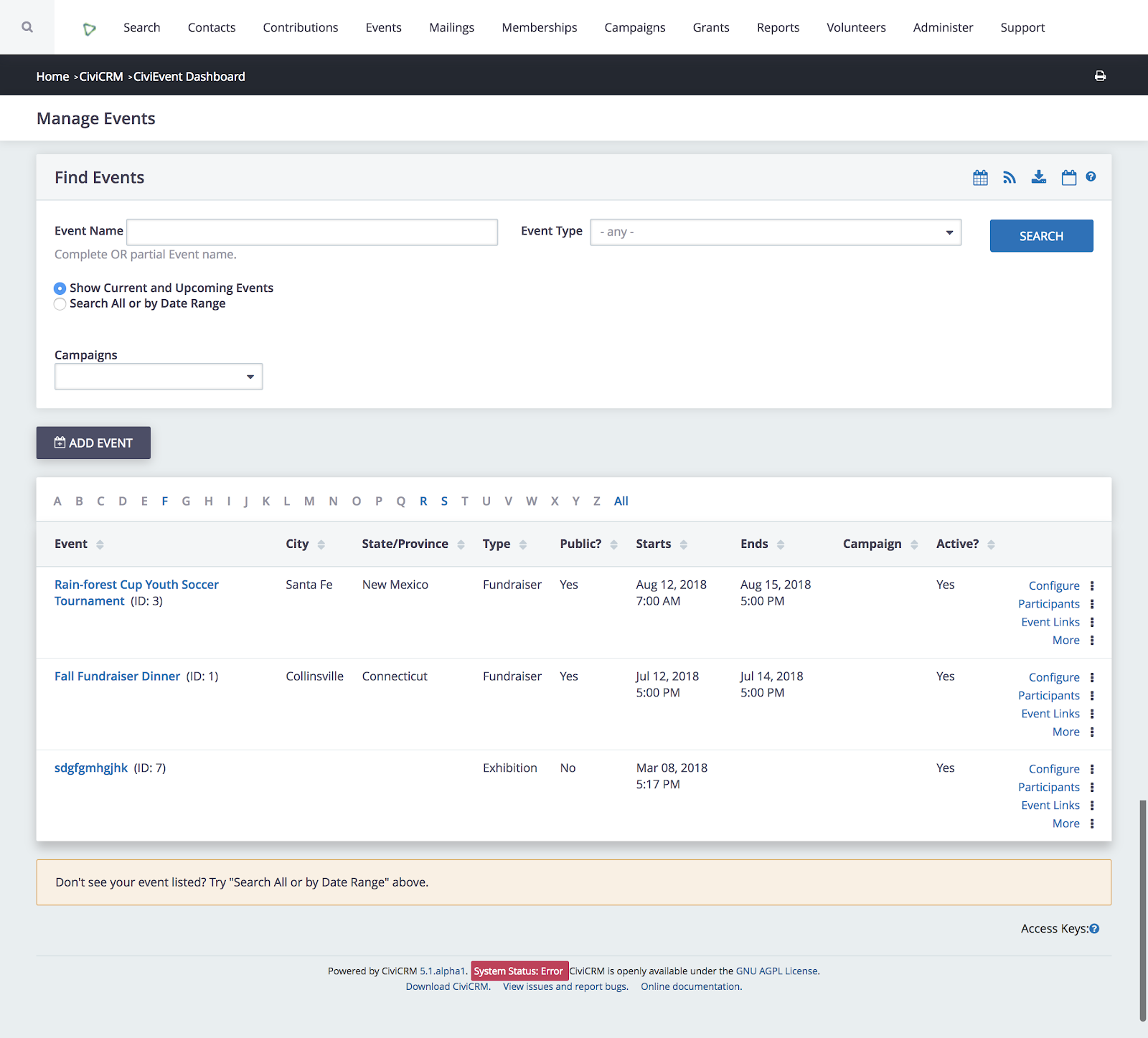Open the Administer menu
This screenshot has width=1148, height=1038.
(x=944, y=27)
